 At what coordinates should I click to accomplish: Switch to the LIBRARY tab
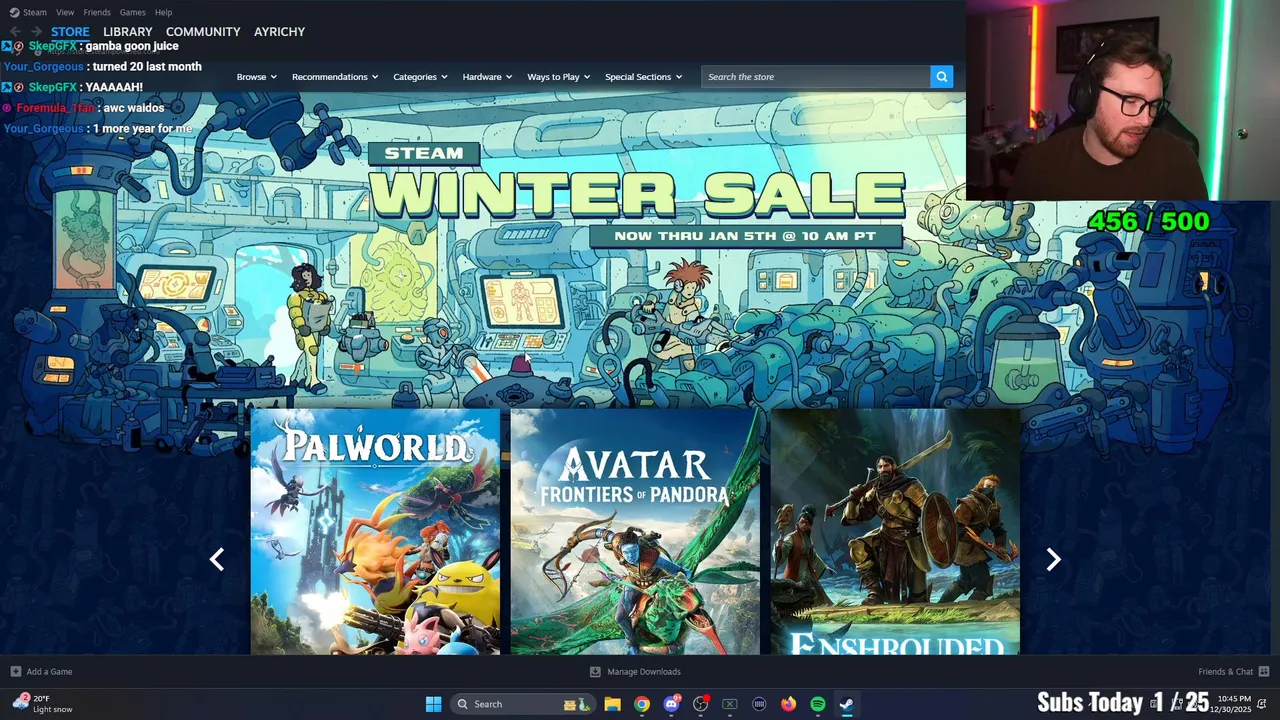[x=127, y=32]
